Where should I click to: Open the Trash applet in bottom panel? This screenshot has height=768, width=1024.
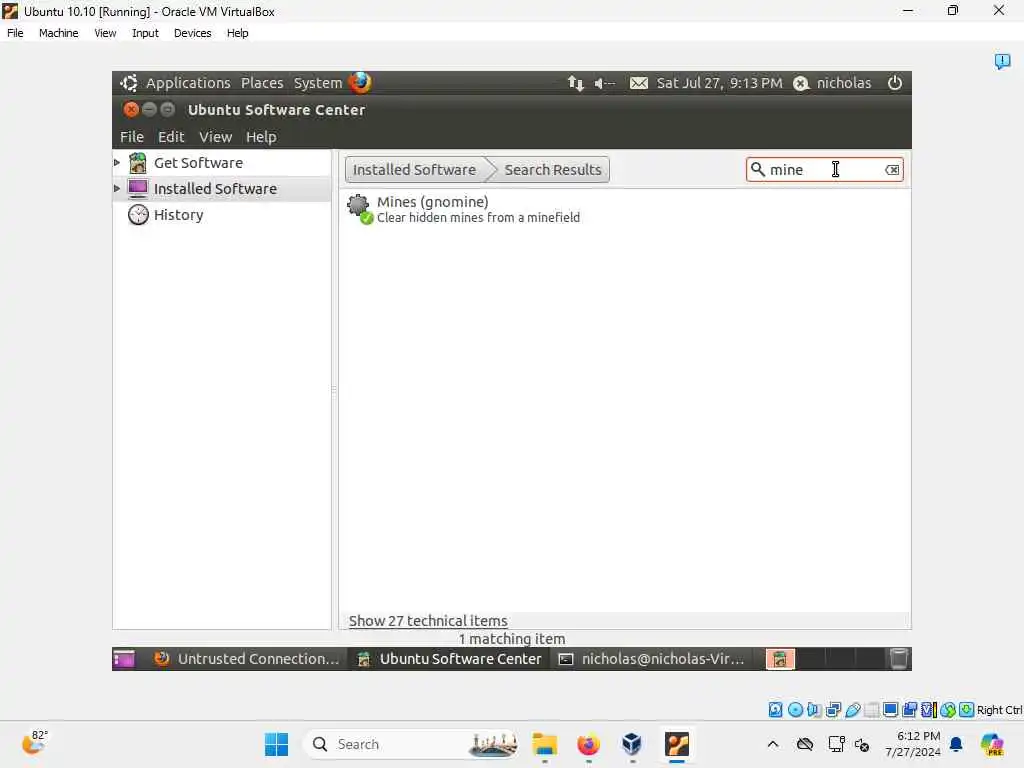tap(899, 659)
